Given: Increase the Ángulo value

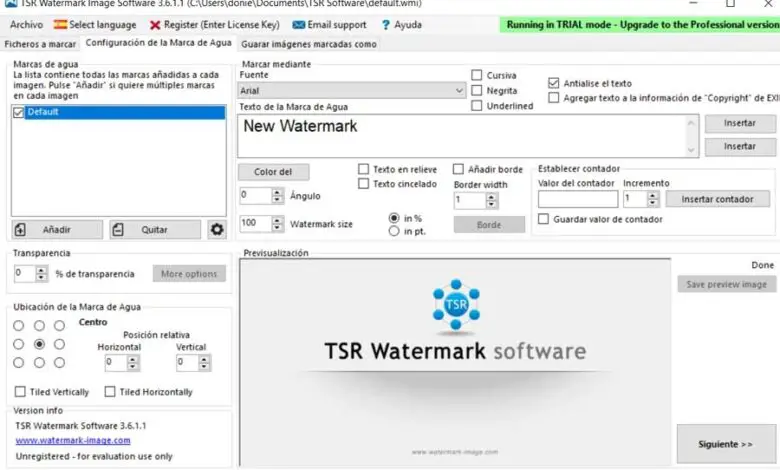Looking at the screenshot, I should [278, 192].
